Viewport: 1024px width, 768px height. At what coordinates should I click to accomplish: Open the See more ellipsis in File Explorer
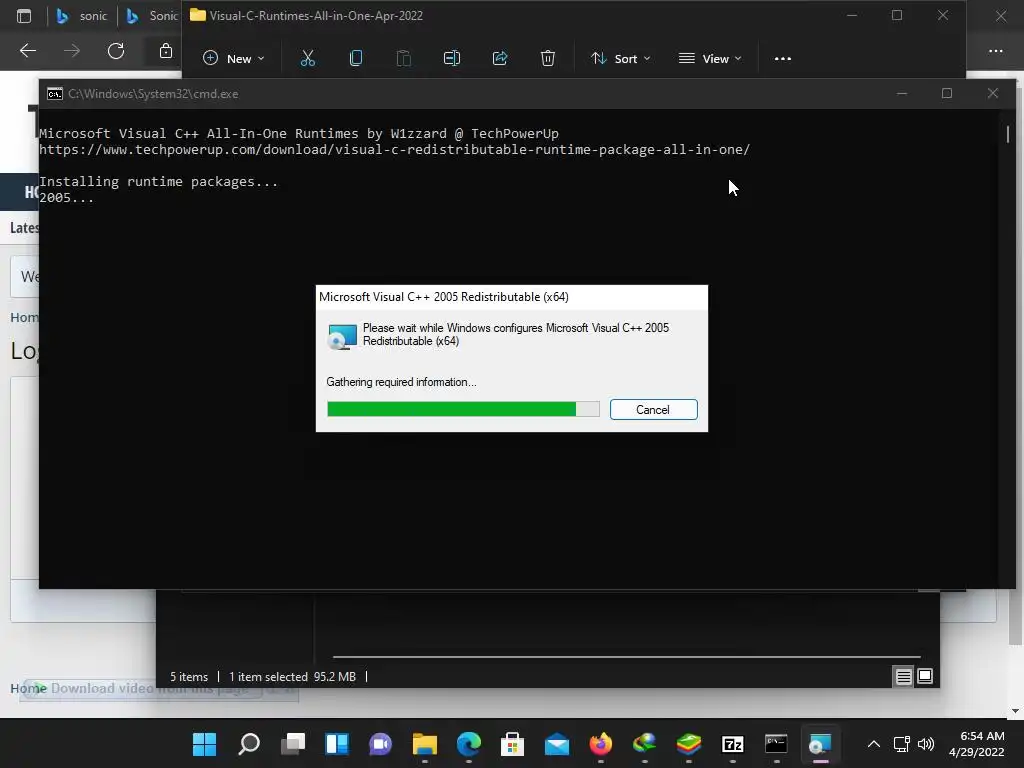click(x=782, y=59)
